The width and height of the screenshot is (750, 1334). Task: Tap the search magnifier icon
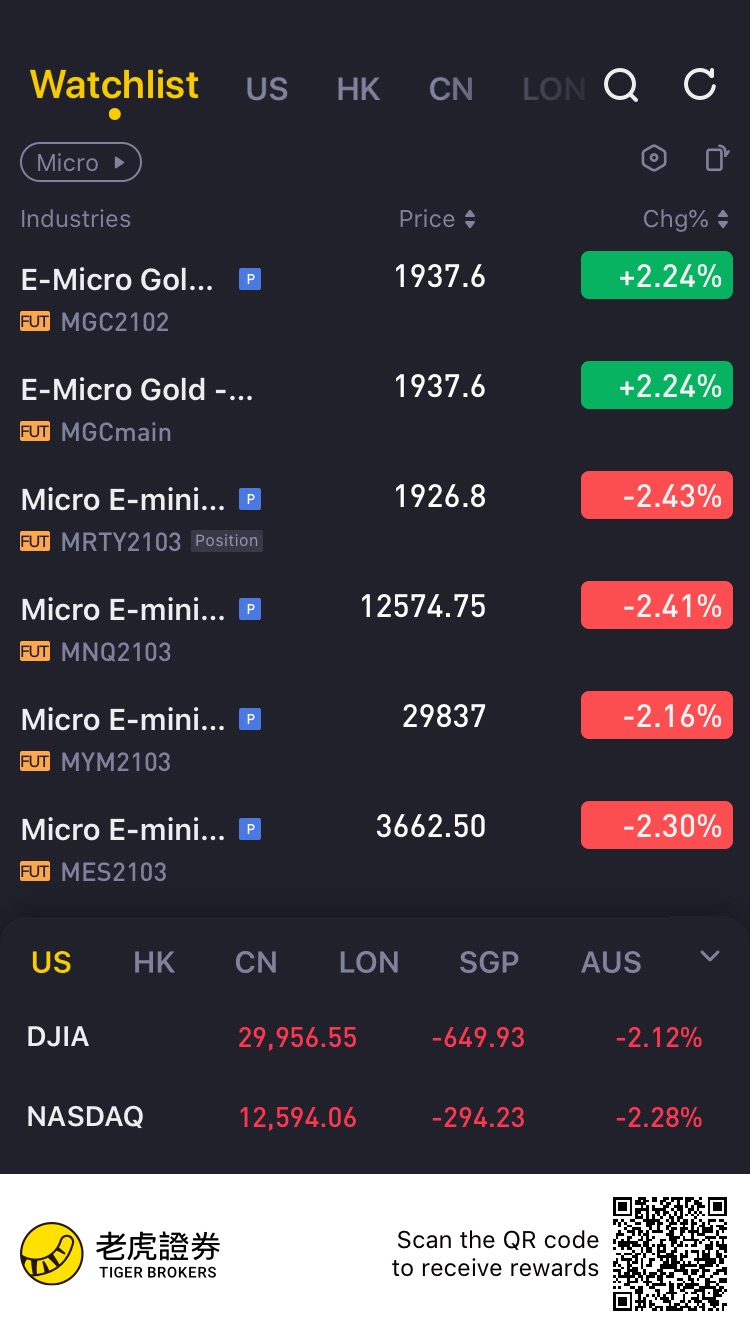[x=621, y=86]
